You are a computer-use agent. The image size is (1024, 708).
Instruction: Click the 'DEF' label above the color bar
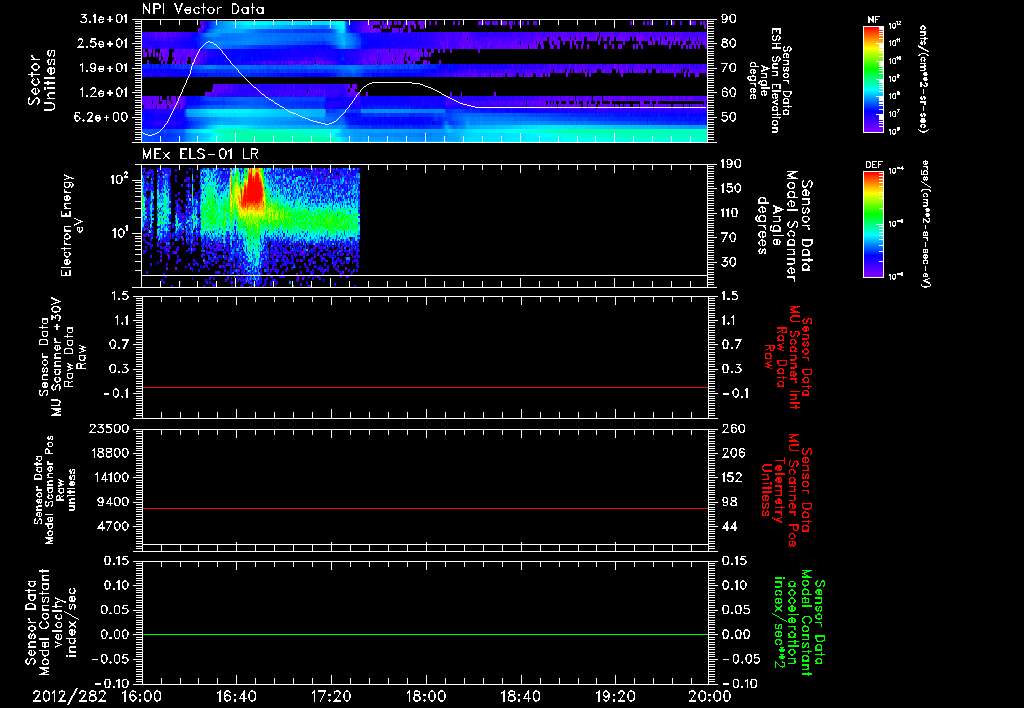[874, 165]
